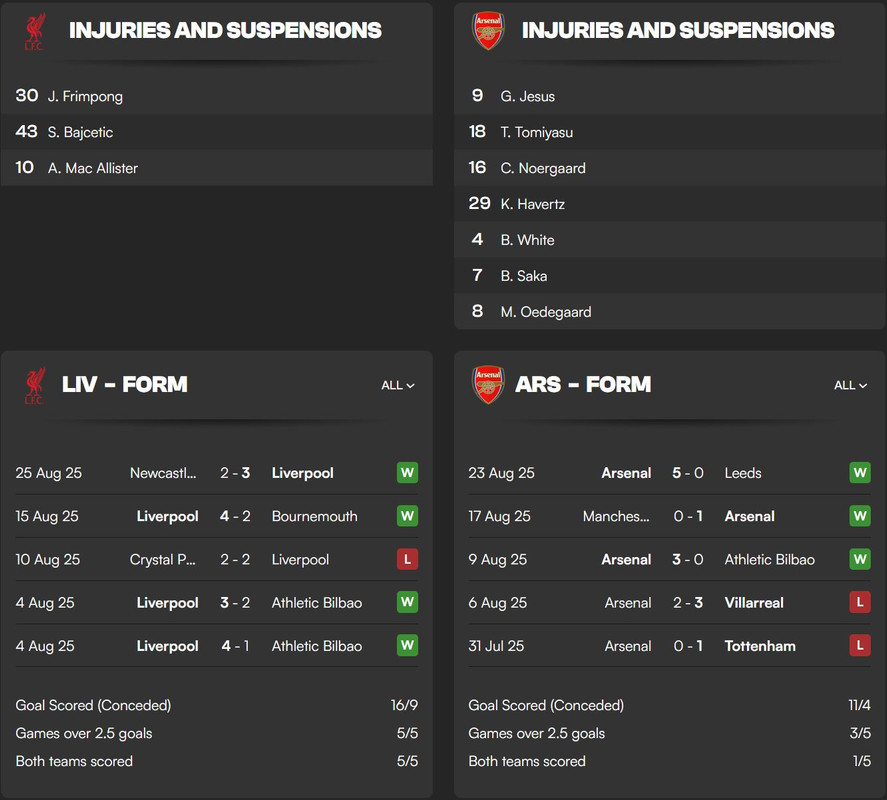Open B. Saka's injury entry
Screen dimensions: 887x800
[670, 276]
